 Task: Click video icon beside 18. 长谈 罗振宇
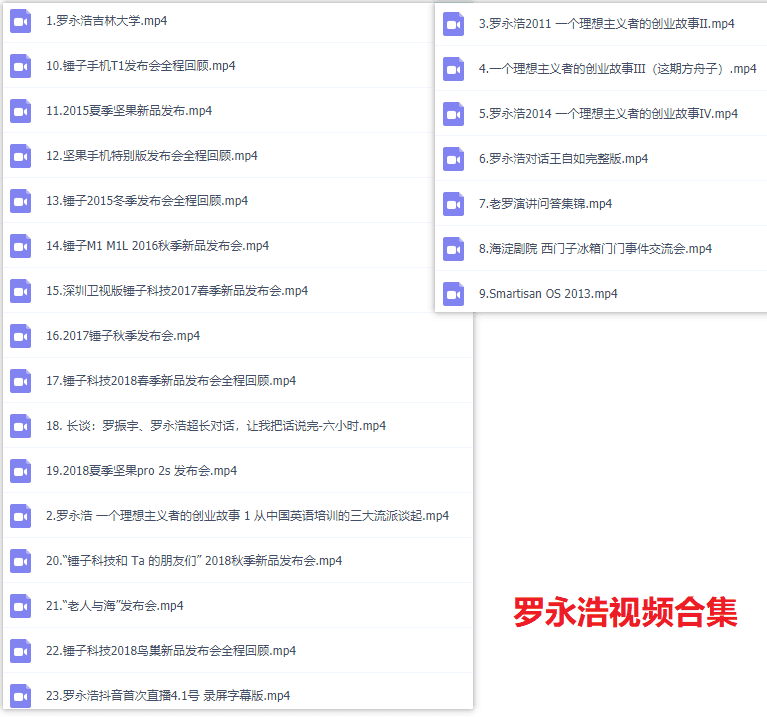[x=21, y=426]
